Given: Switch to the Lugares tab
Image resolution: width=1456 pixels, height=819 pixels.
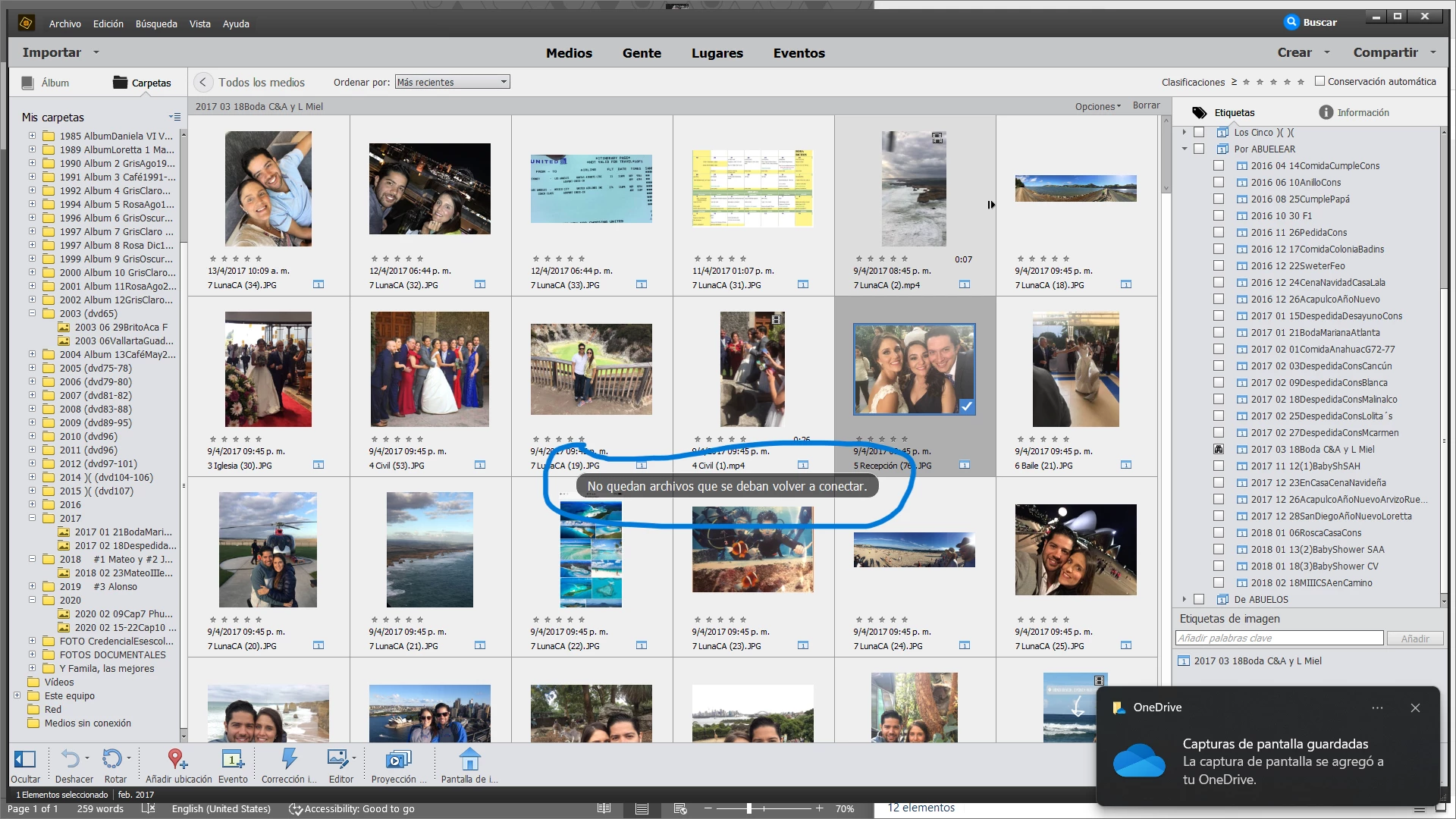Looking at the screenshot, I should (x=717, y=53).
